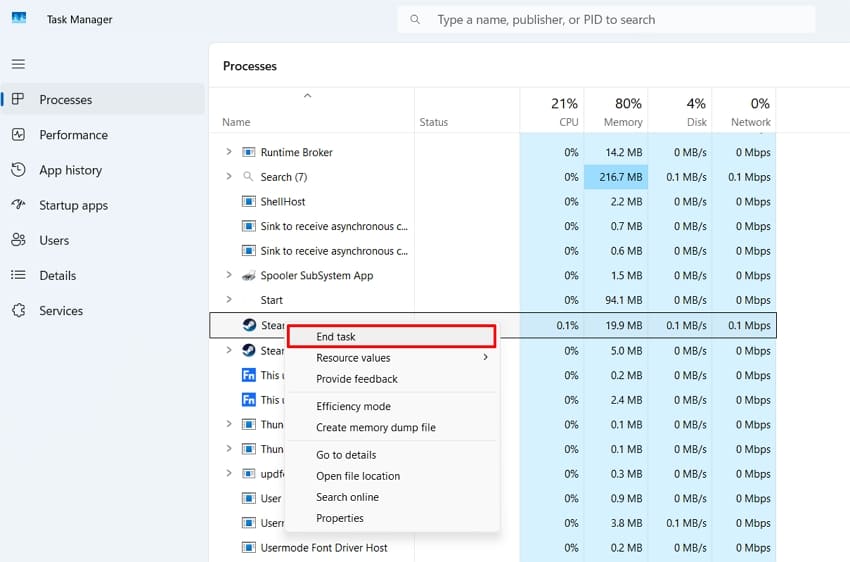The height and width of the screenshot is (562, 850).
Task: Expand the Start process group
Action: (229, 299)
